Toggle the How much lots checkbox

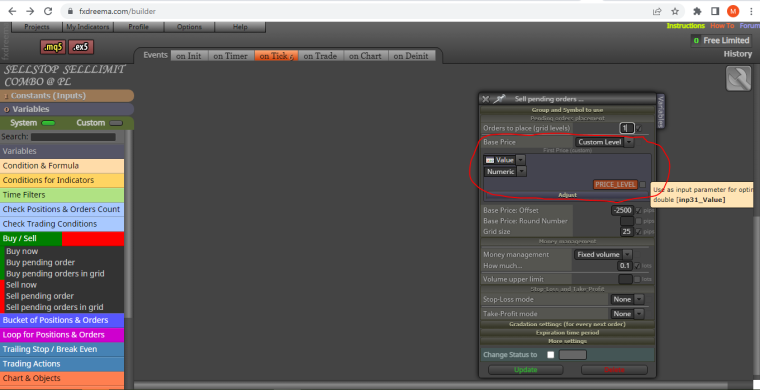pyautogui.click(x=637, y=265)
